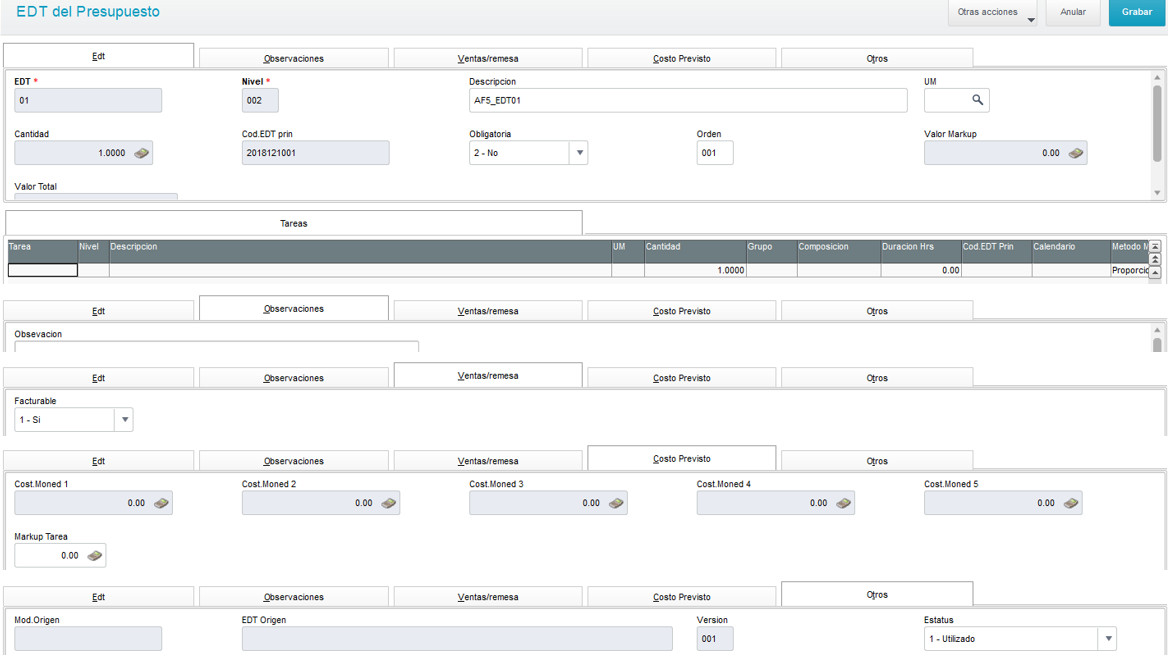Click the down arrow of Edt form scrollbar
This screenshot has height=662, width=1168.
(1157, 193)
